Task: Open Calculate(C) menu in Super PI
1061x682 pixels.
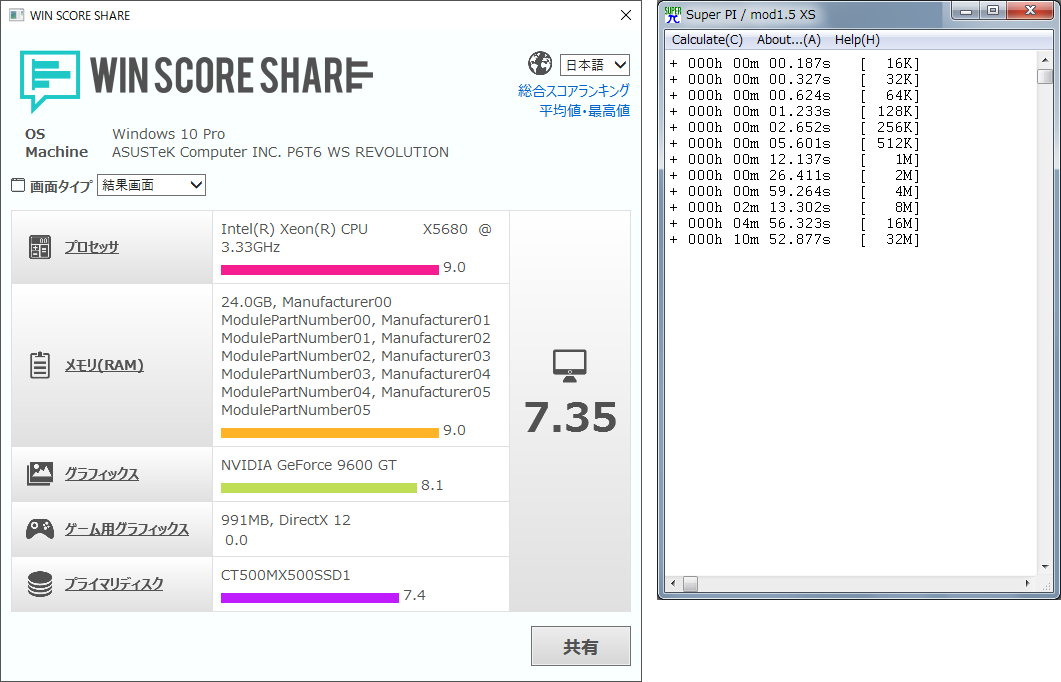Action: (707, 40)
